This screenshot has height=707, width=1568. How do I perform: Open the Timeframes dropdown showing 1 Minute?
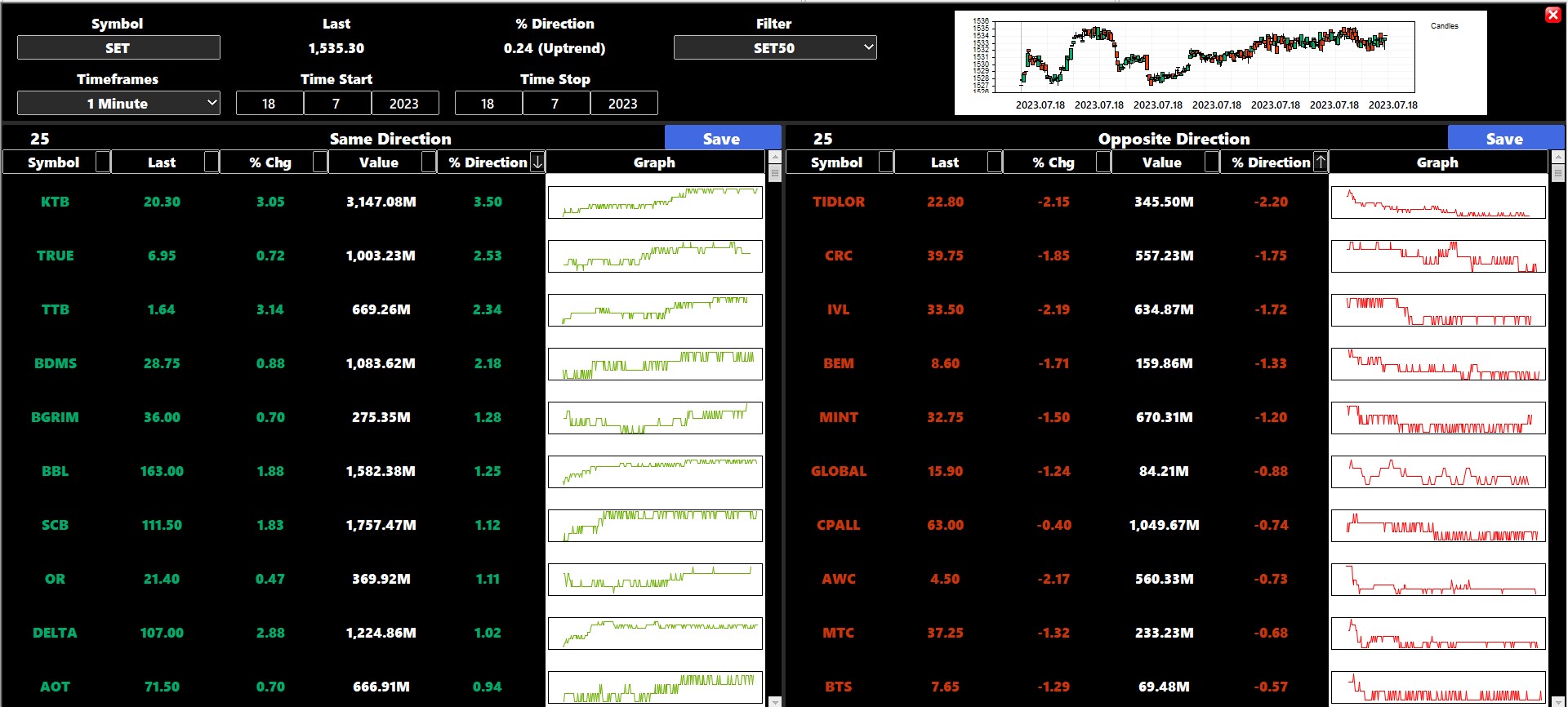click(x=118, y=104)
